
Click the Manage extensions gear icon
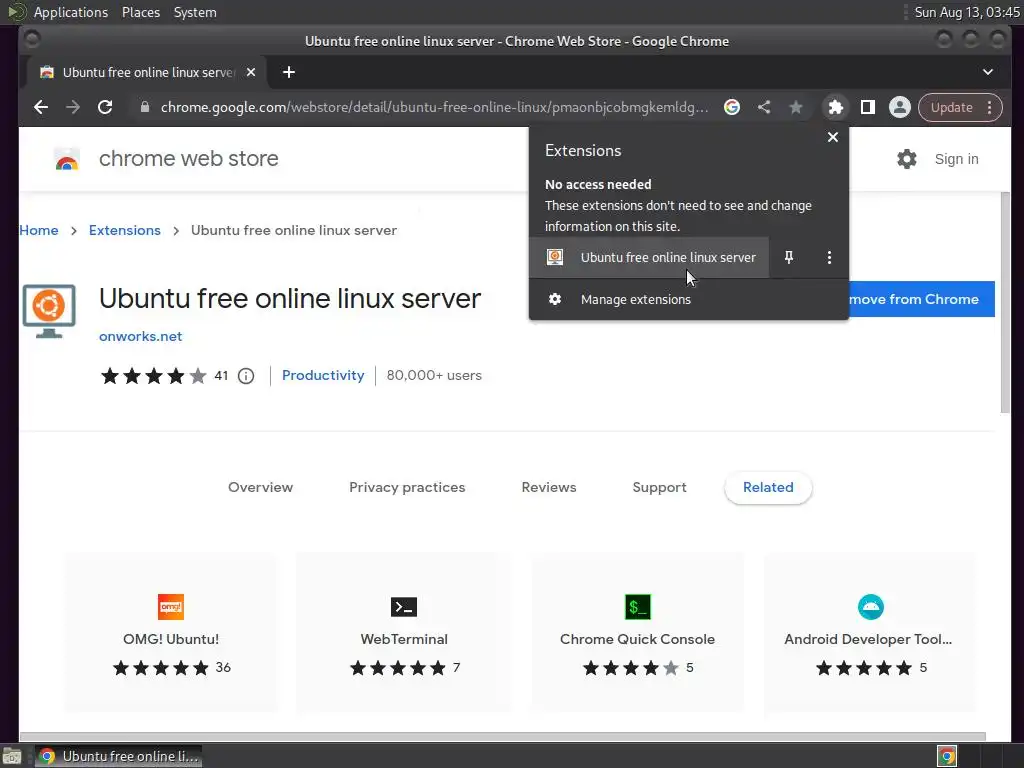pos(554,299)
